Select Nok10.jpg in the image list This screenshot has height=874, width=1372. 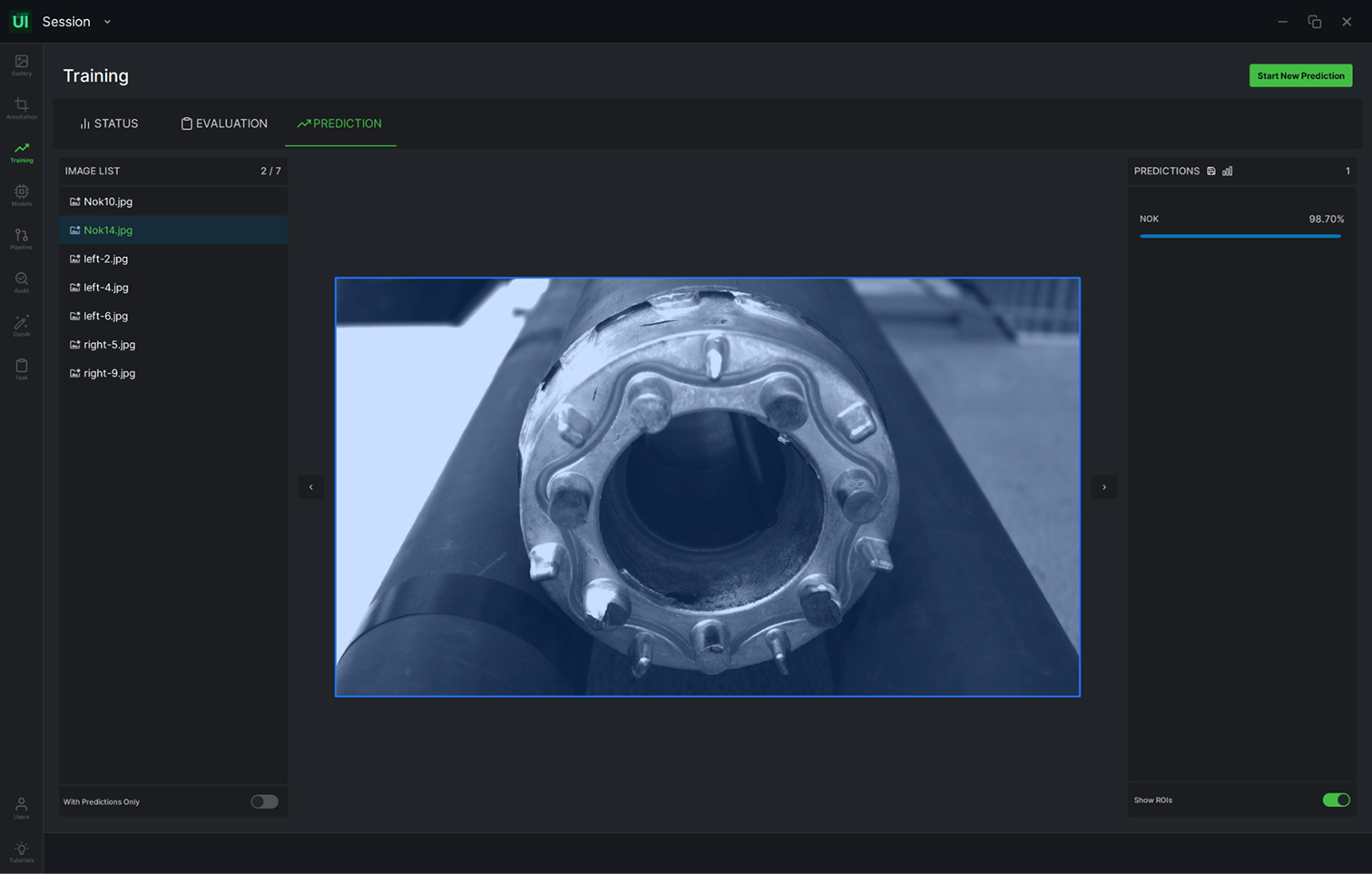coord(173,201)
